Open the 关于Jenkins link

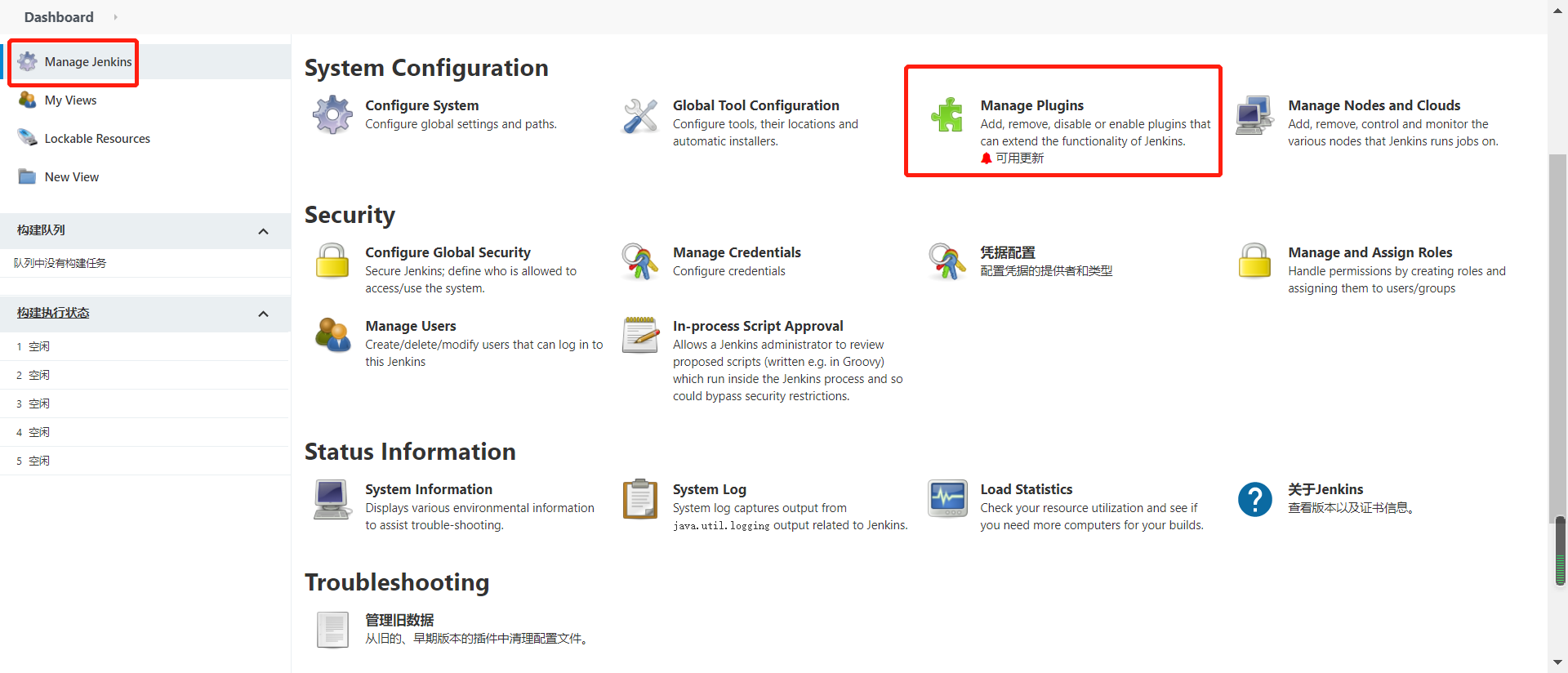1326,489
